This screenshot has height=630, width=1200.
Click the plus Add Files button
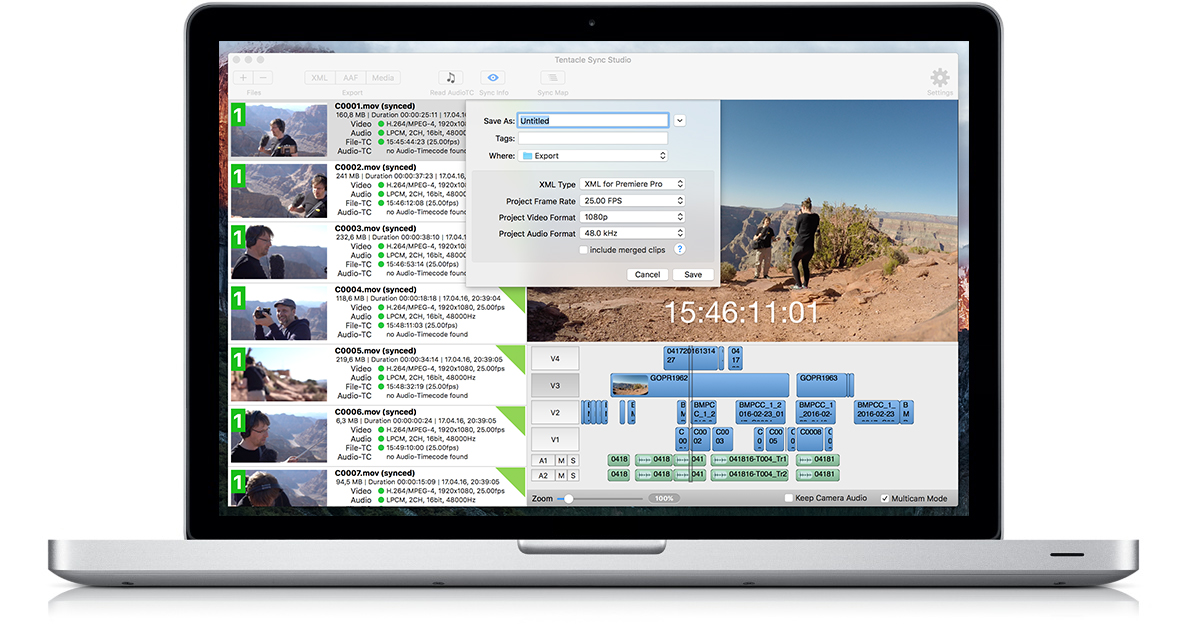[x=243, y=78]
